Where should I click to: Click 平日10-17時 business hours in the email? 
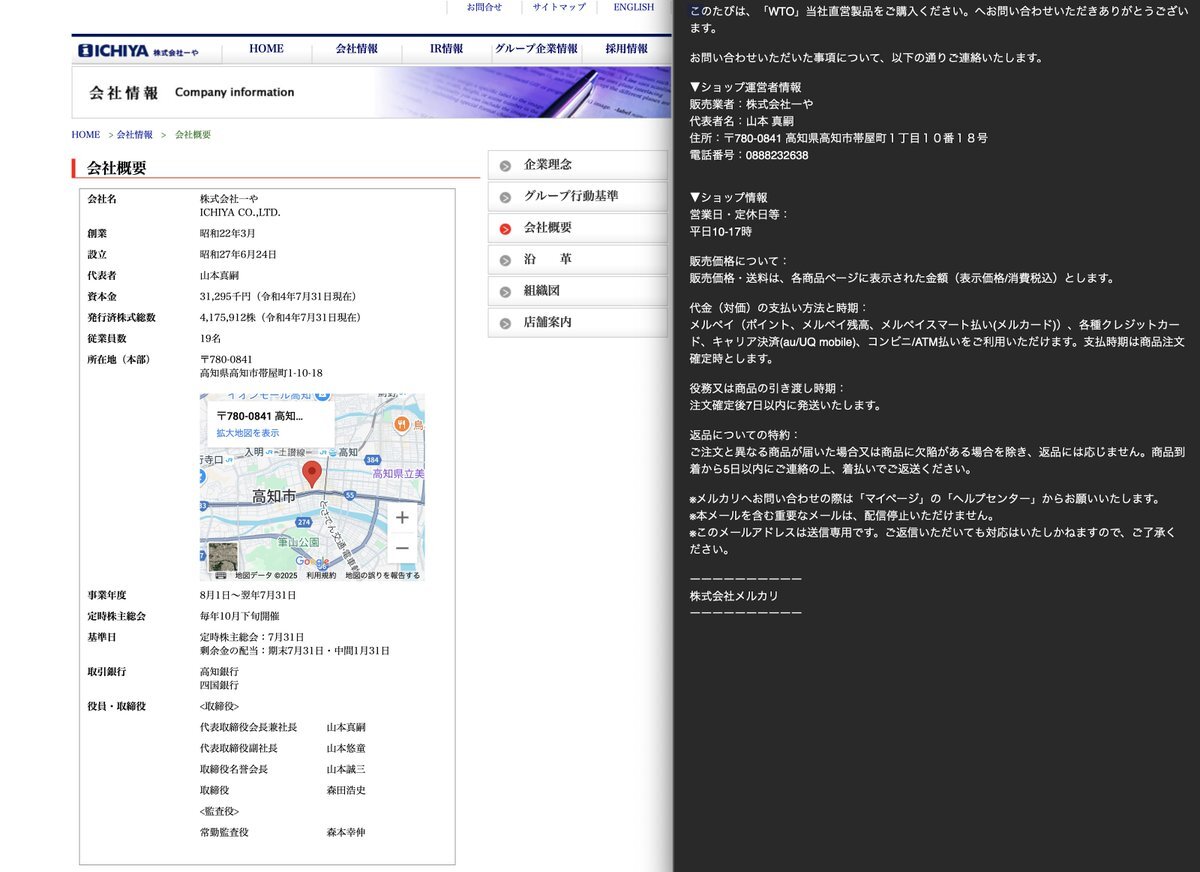tap(723, 231)
